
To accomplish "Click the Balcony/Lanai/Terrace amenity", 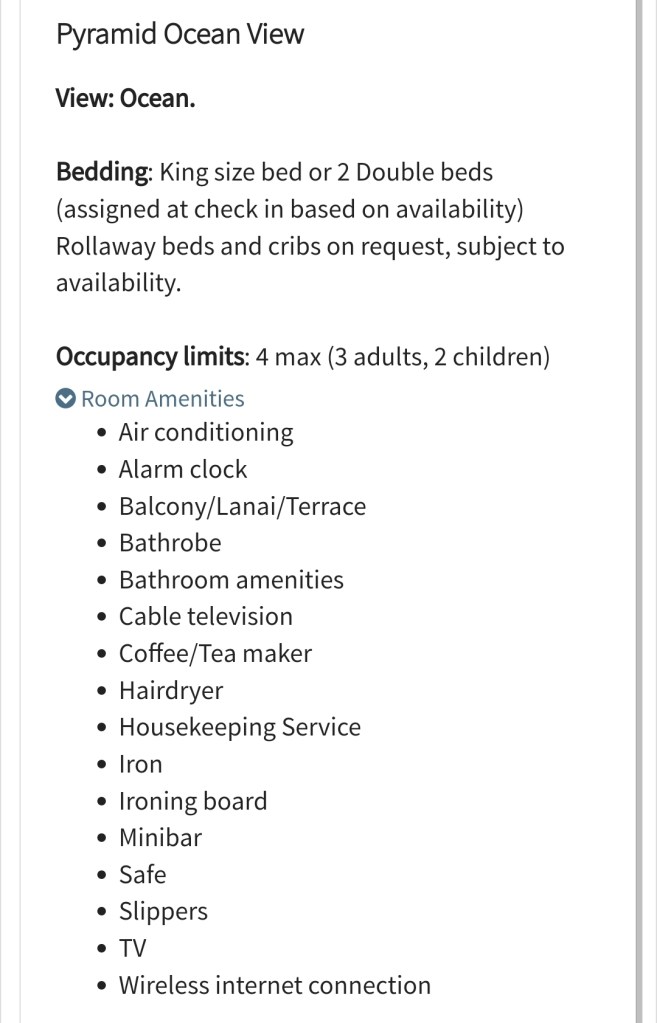I will tap(242, 507).
